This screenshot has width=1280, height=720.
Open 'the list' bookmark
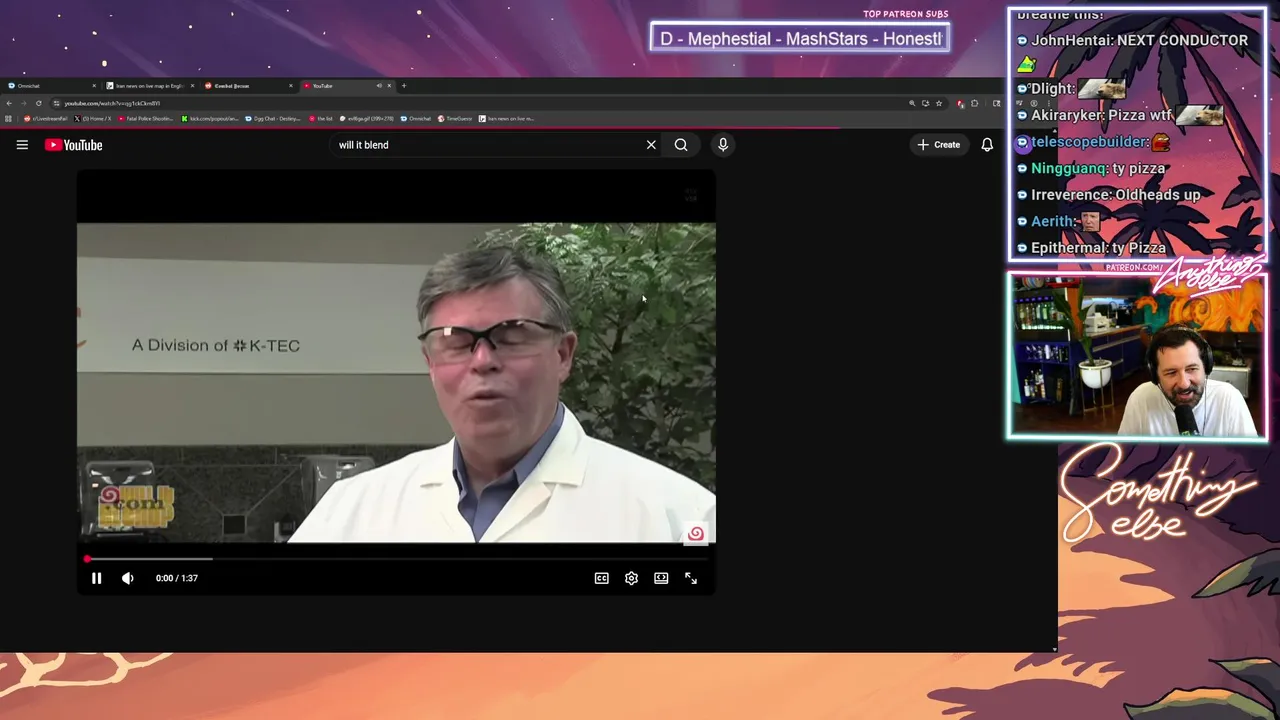coord(321,119)
